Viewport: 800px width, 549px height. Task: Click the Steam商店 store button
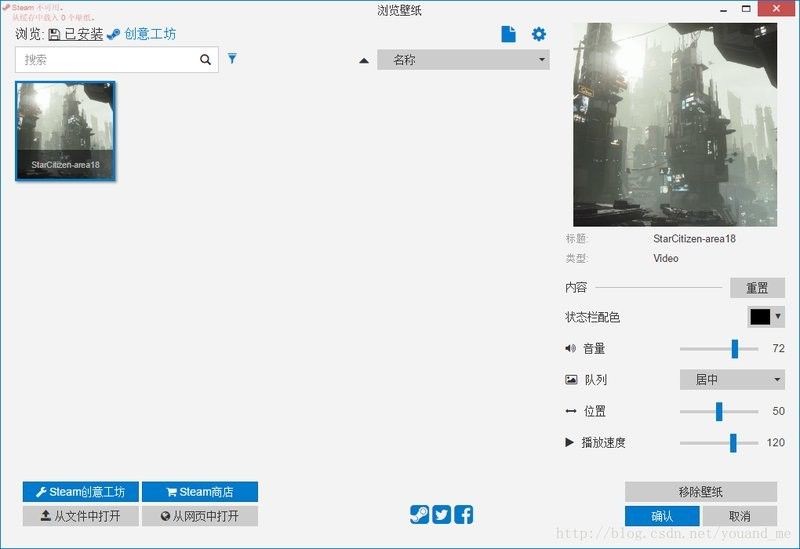pyautogui.click(x=200, y=492)
